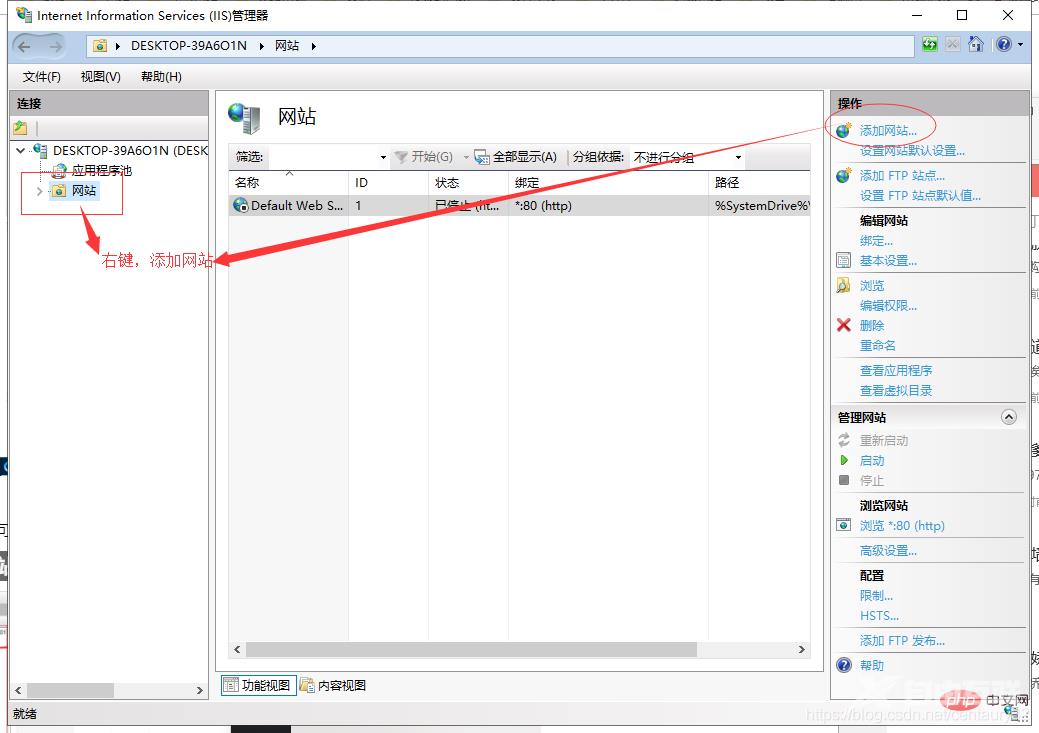Open the View menu
This screenshot has height=733, width=1039.
point(100,77)
